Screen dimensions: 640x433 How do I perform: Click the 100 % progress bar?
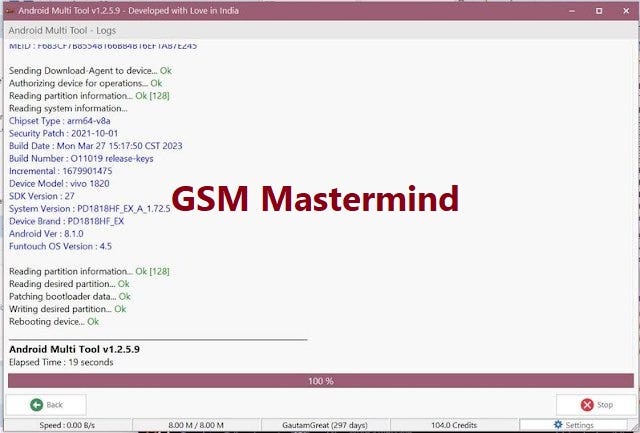(321, 381)
